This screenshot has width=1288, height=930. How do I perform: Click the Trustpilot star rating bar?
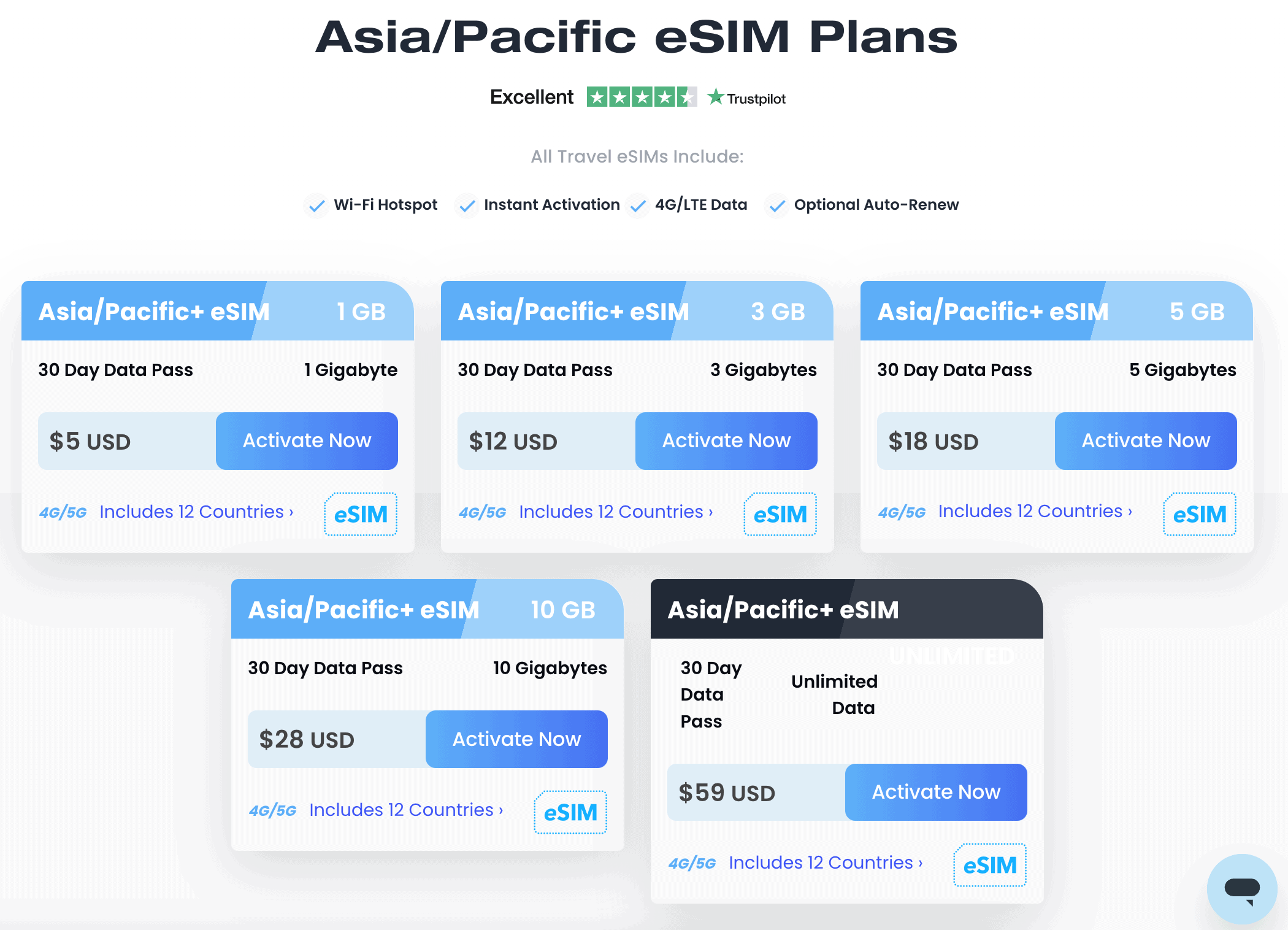(641, 96)
